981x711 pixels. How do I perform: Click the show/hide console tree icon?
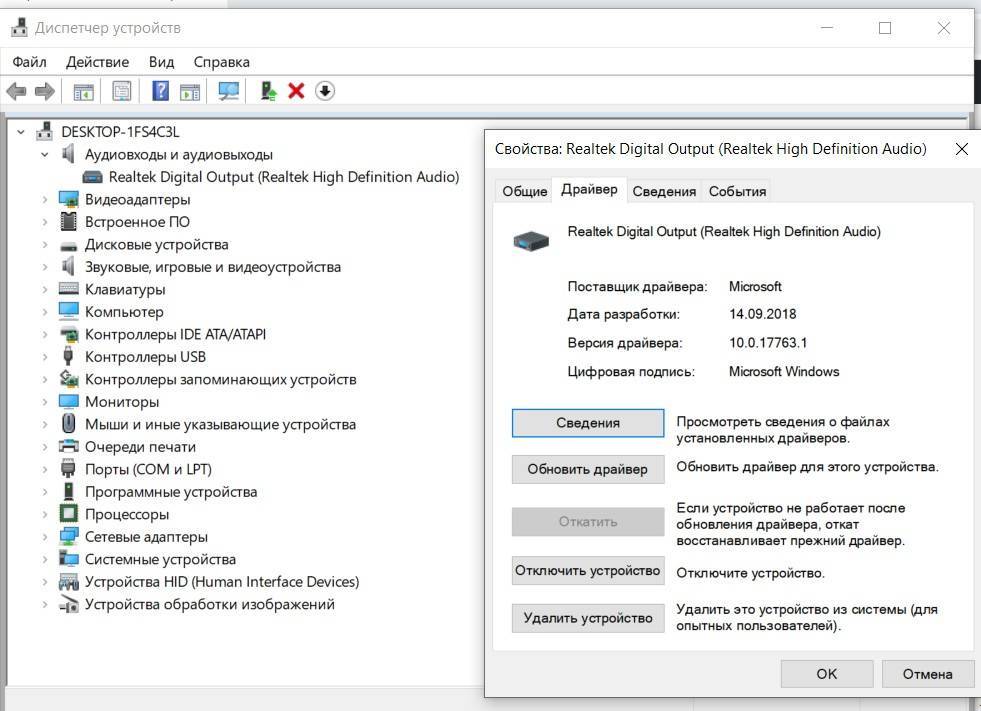point(83,91)
